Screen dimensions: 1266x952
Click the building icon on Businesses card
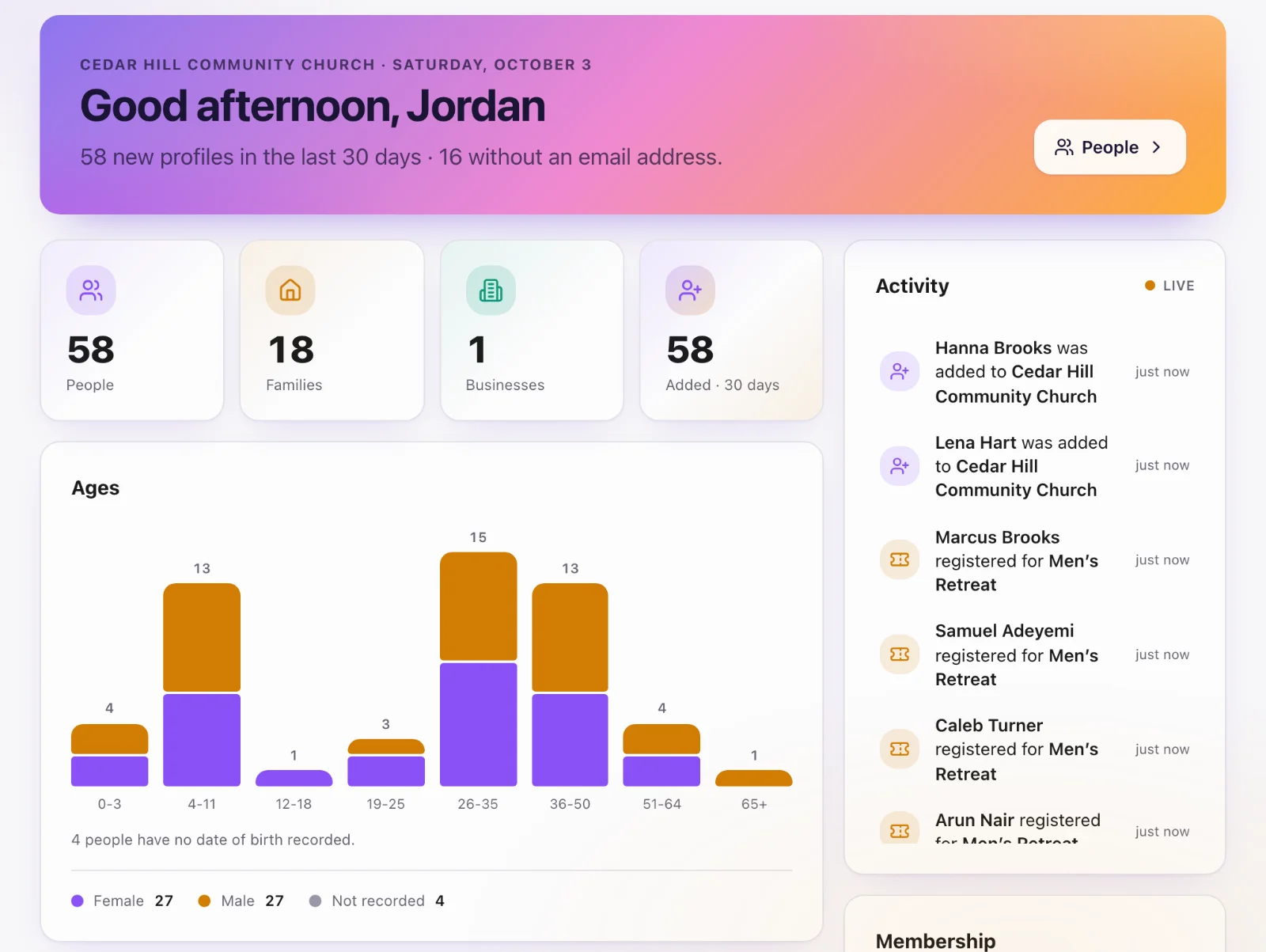(491, 290)
